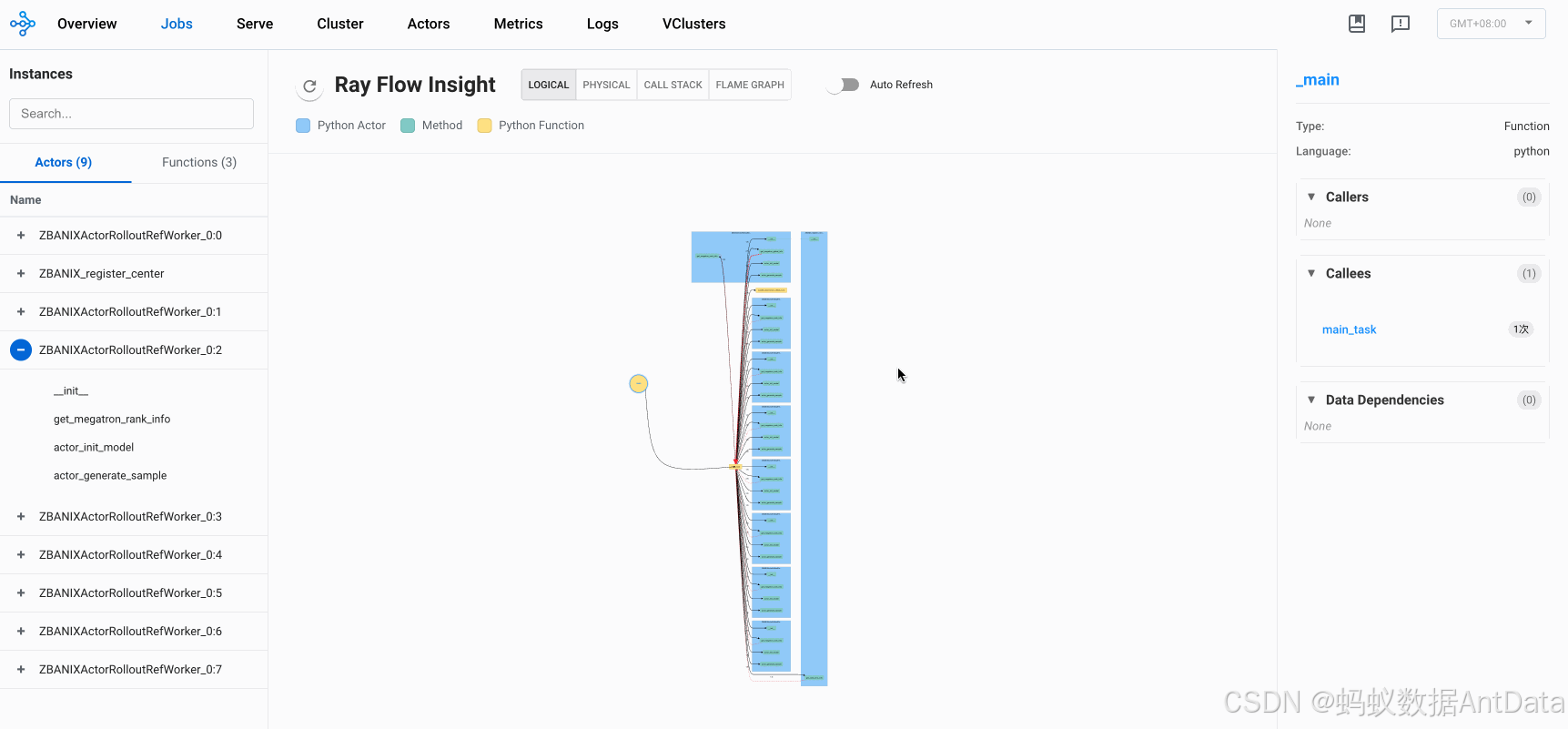The height and width of the screenshot is (729, 1568).
Task: Click the Name column header
Action: (25, 200)
